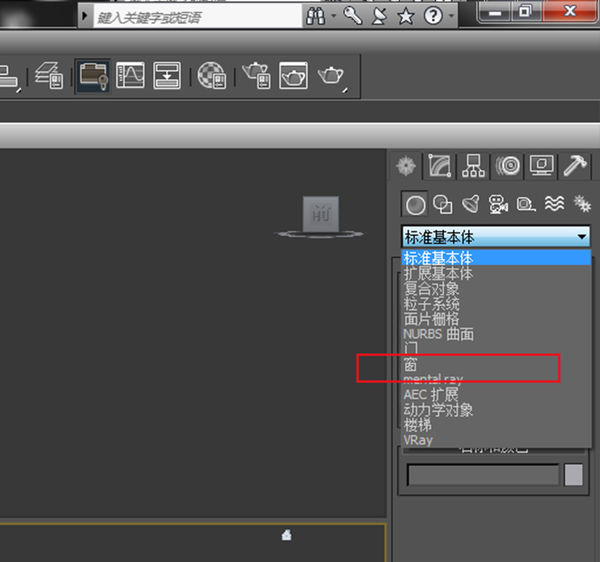Select the Space Warps waves icon
Image resolution: width=600 pixels, height=562 pixels.
(x=554, y=204)
